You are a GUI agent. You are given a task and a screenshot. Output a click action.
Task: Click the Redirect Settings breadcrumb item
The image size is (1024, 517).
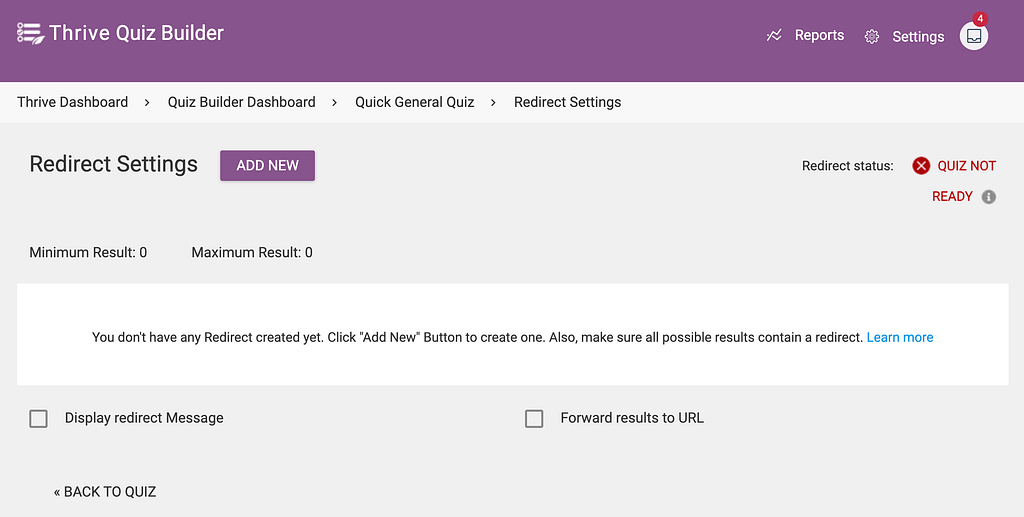[x=568, y=102]
